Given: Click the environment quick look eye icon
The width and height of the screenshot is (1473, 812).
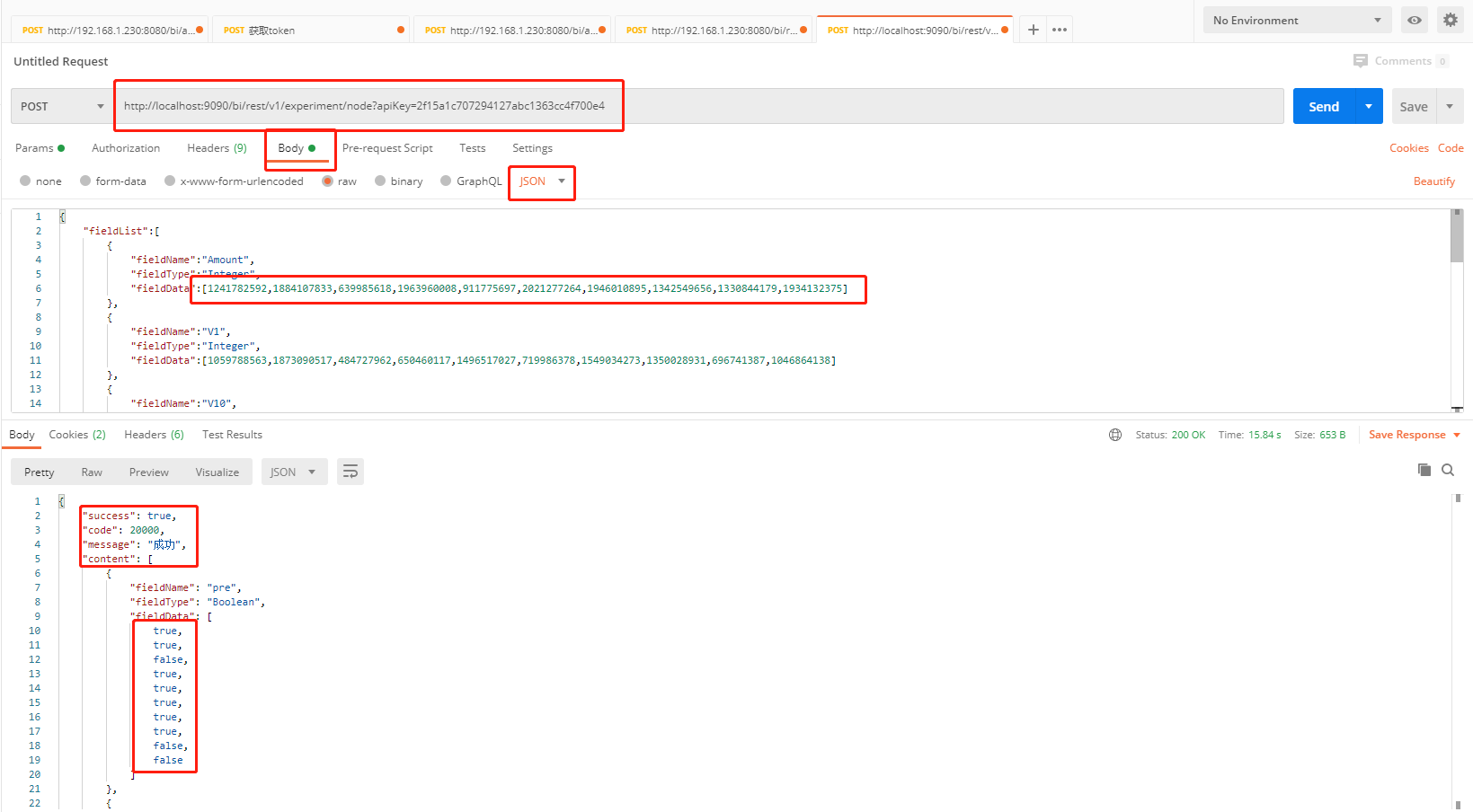Looking at the screenshot, I should pos(1414,20).
